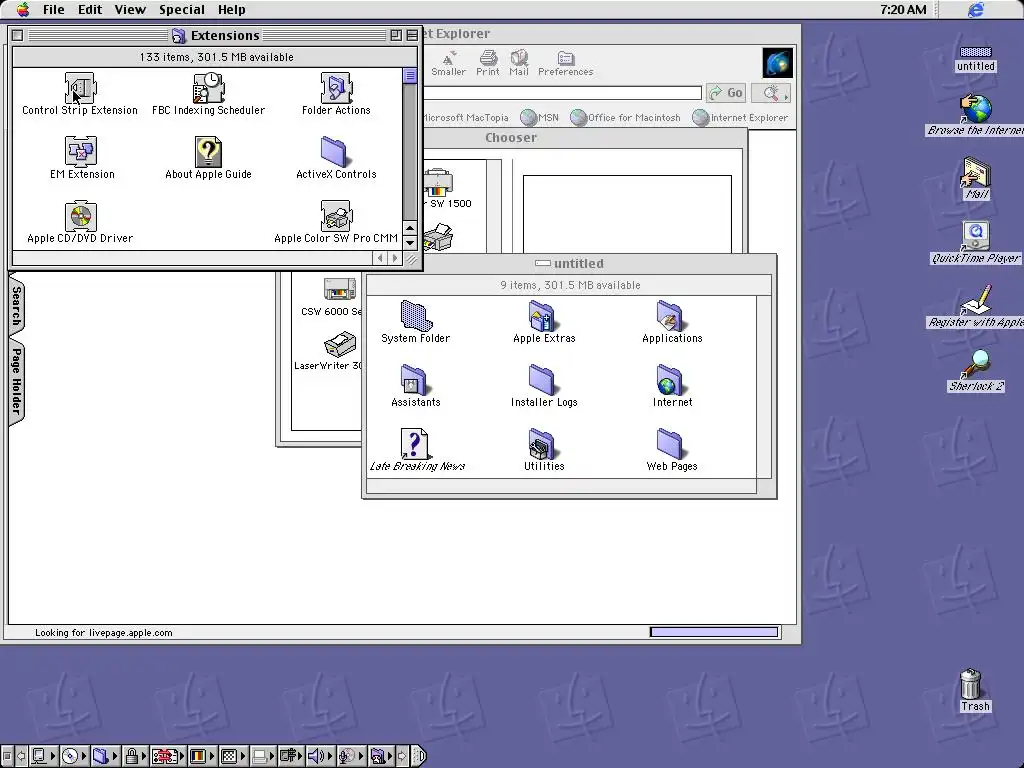The image size is (1024, 768).
Task: Click the Print button in Internet Explorer toolbar
Action: (488, 63)
